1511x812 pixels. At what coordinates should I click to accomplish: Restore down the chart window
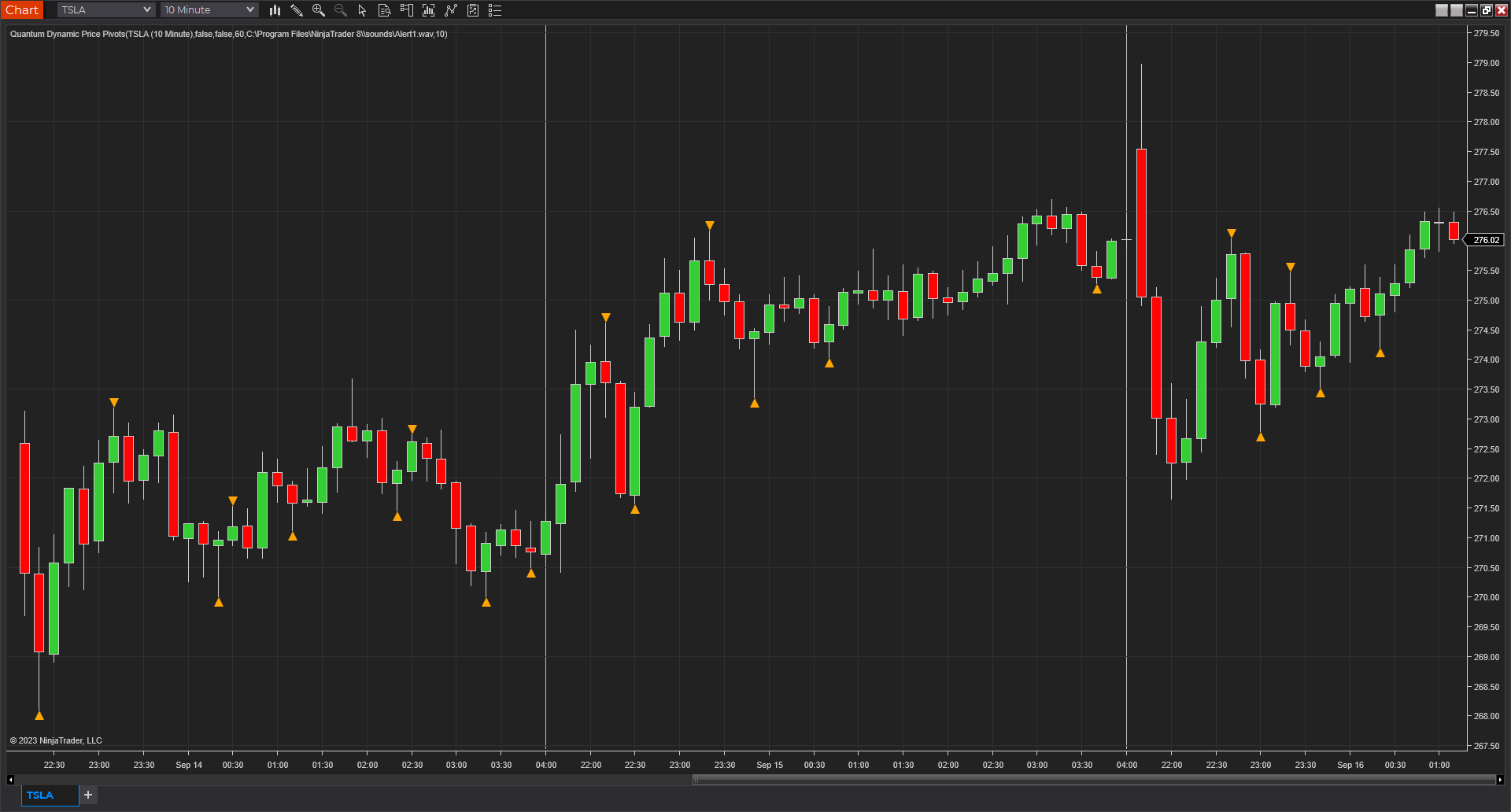(1487, 10)
